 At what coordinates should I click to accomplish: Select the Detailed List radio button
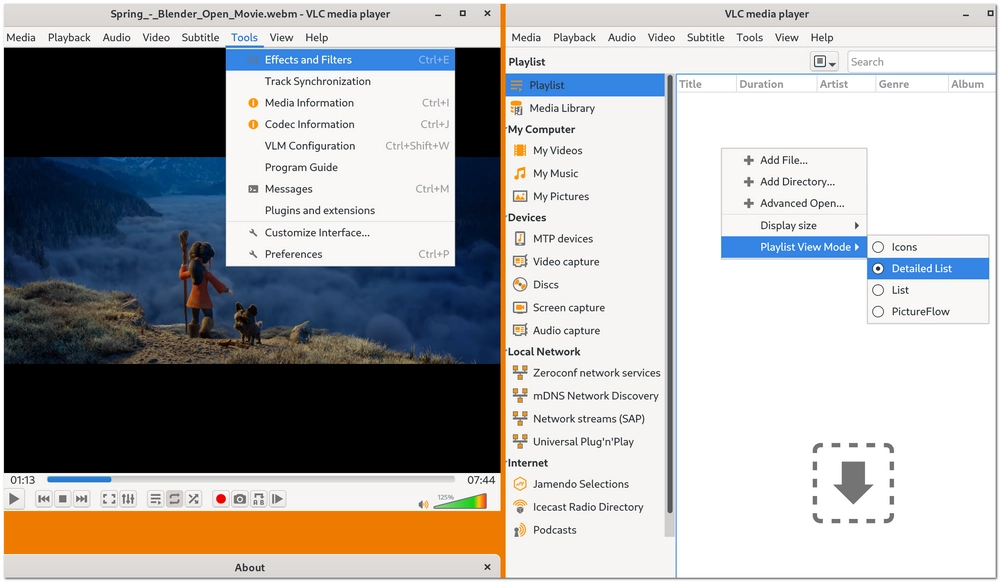[878, 268]
